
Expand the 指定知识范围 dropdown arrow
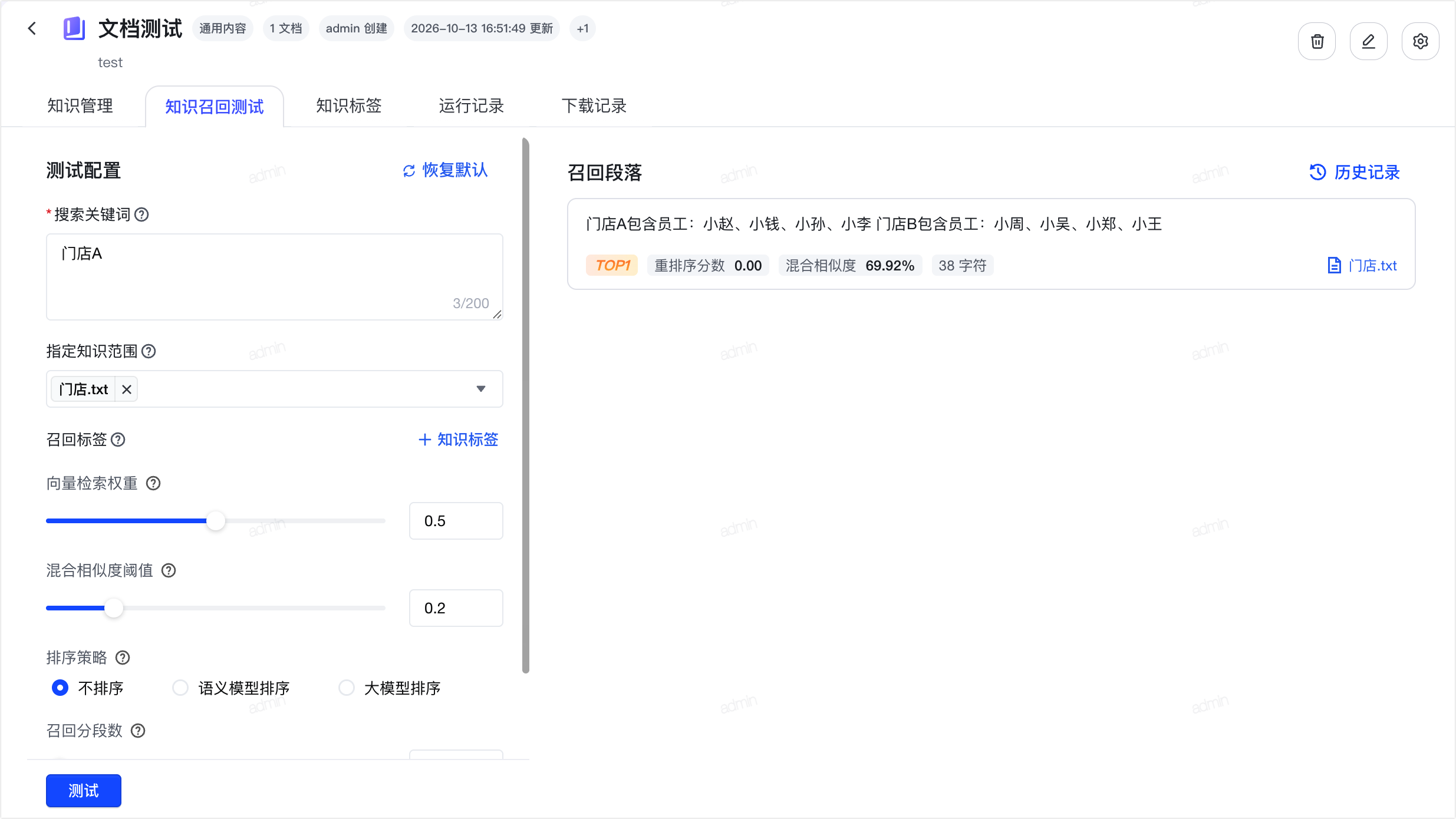481,389
